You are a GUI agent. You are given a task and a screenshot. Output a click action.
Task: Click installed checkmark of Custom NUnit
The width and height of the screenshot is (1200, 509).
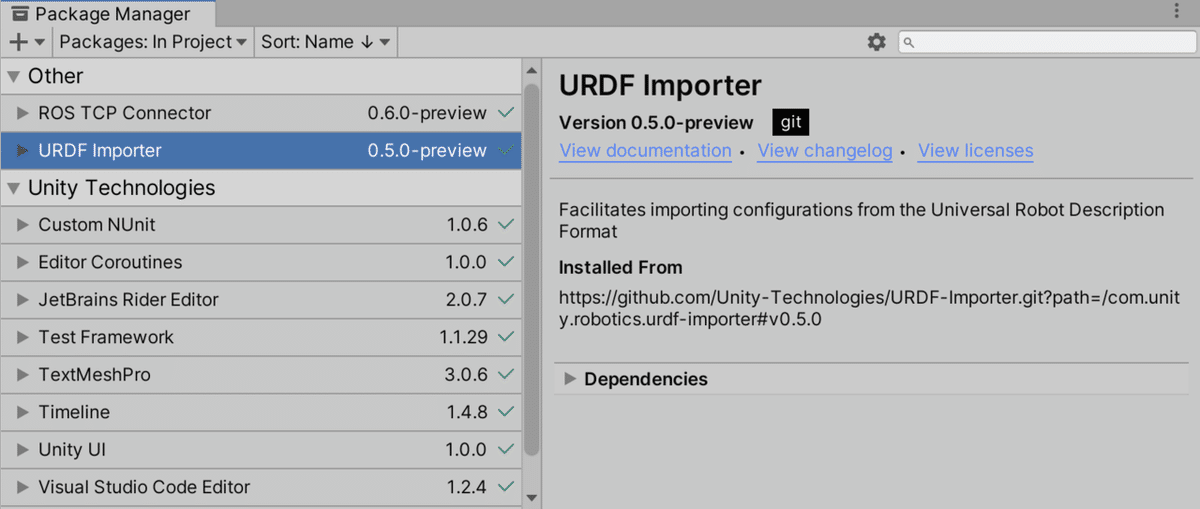point(506,225)
